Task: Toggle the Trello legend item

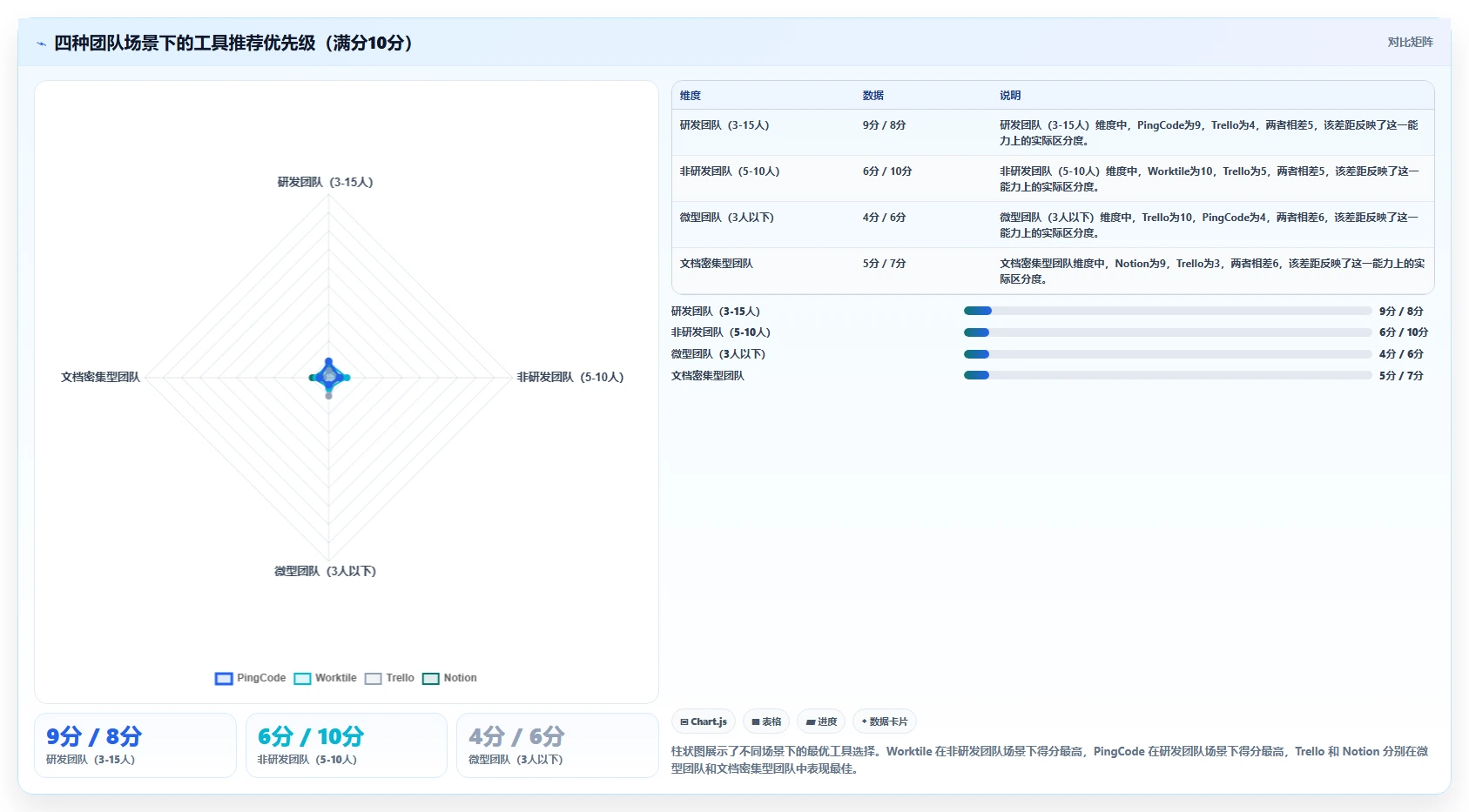Action: click(x=389, y=678)
